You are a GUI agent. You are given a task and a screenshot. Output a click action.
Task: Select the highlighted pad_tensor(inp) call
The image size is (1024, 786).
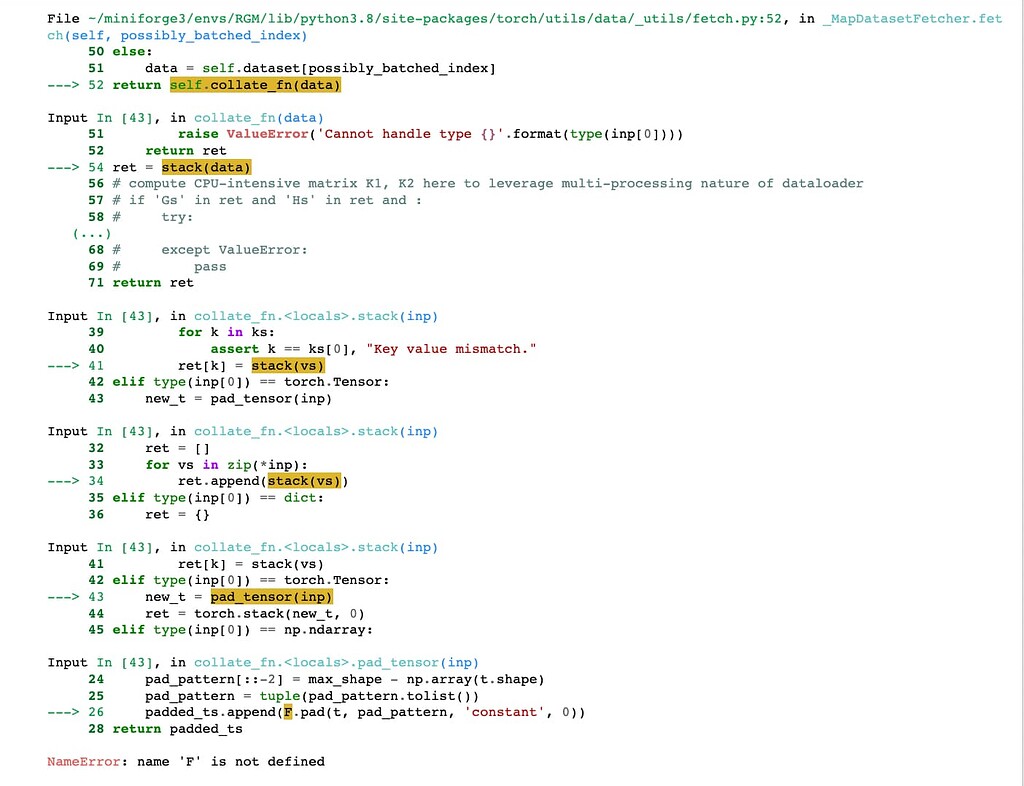coord(270,596)
